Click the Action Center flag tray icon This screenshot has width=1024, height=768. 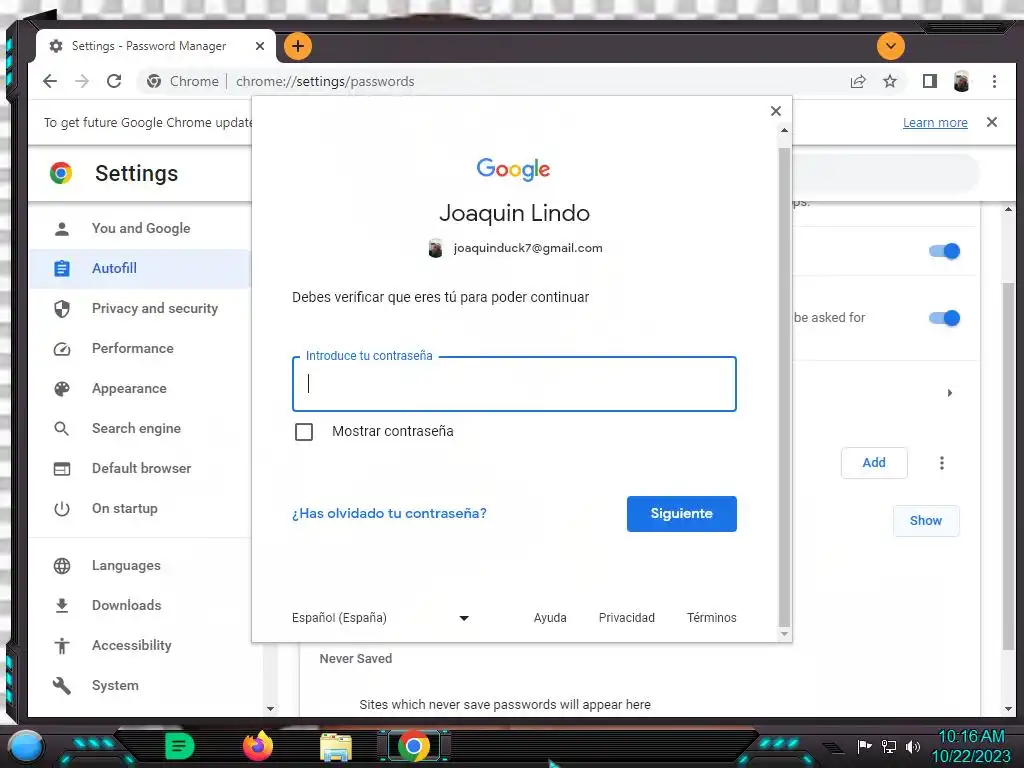coord(864,746)
